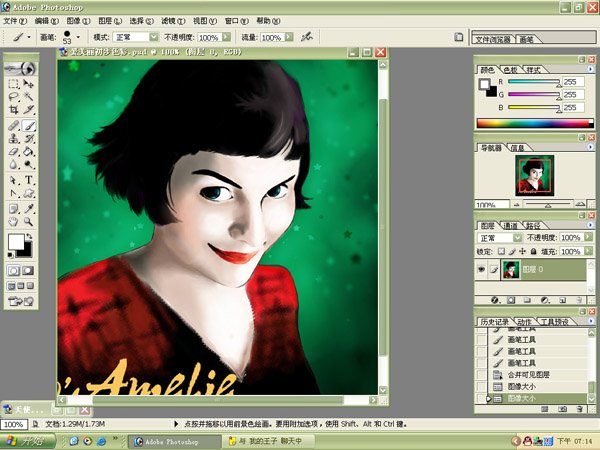The image size is (600, 450).
Task: Pick a color from the color ramp
Action: coord(535,123)
